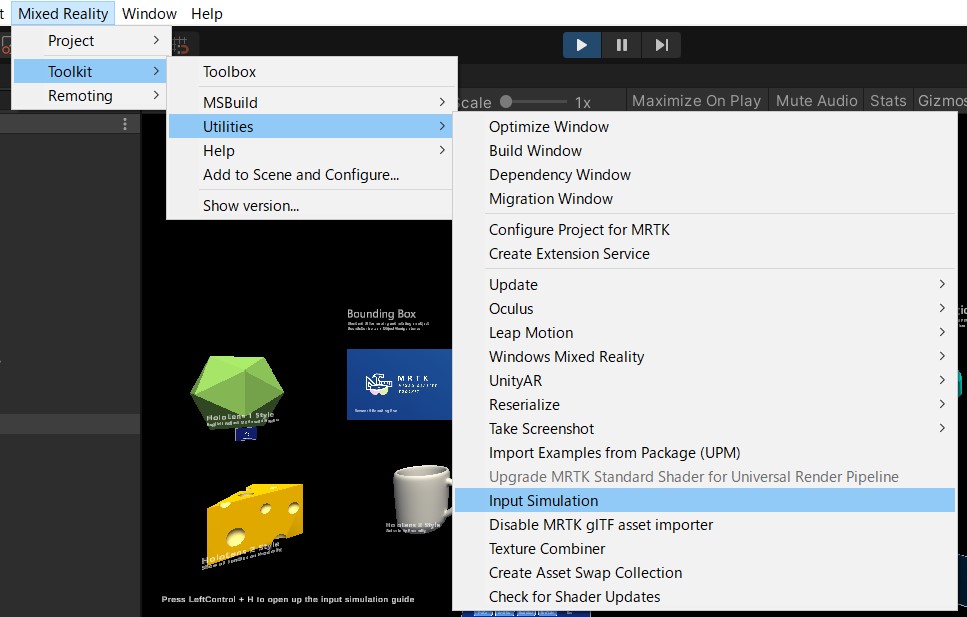Viewport: 967px width, 617px height.
Task: Expand the Project submenu
Action: click(89, 41)
